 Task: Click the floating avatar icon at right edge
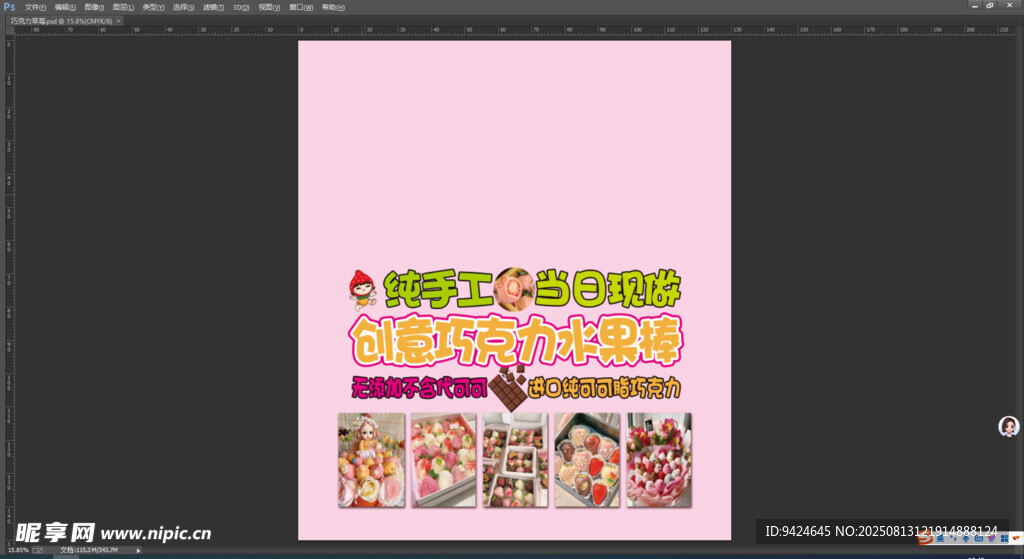click(1009, 427)
